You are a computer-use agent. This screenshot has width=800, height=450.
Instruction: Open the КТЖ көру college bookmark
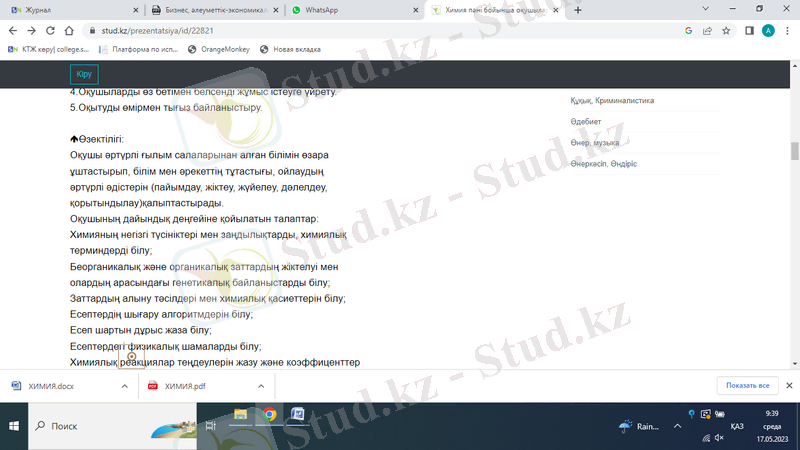pos(48,49)
